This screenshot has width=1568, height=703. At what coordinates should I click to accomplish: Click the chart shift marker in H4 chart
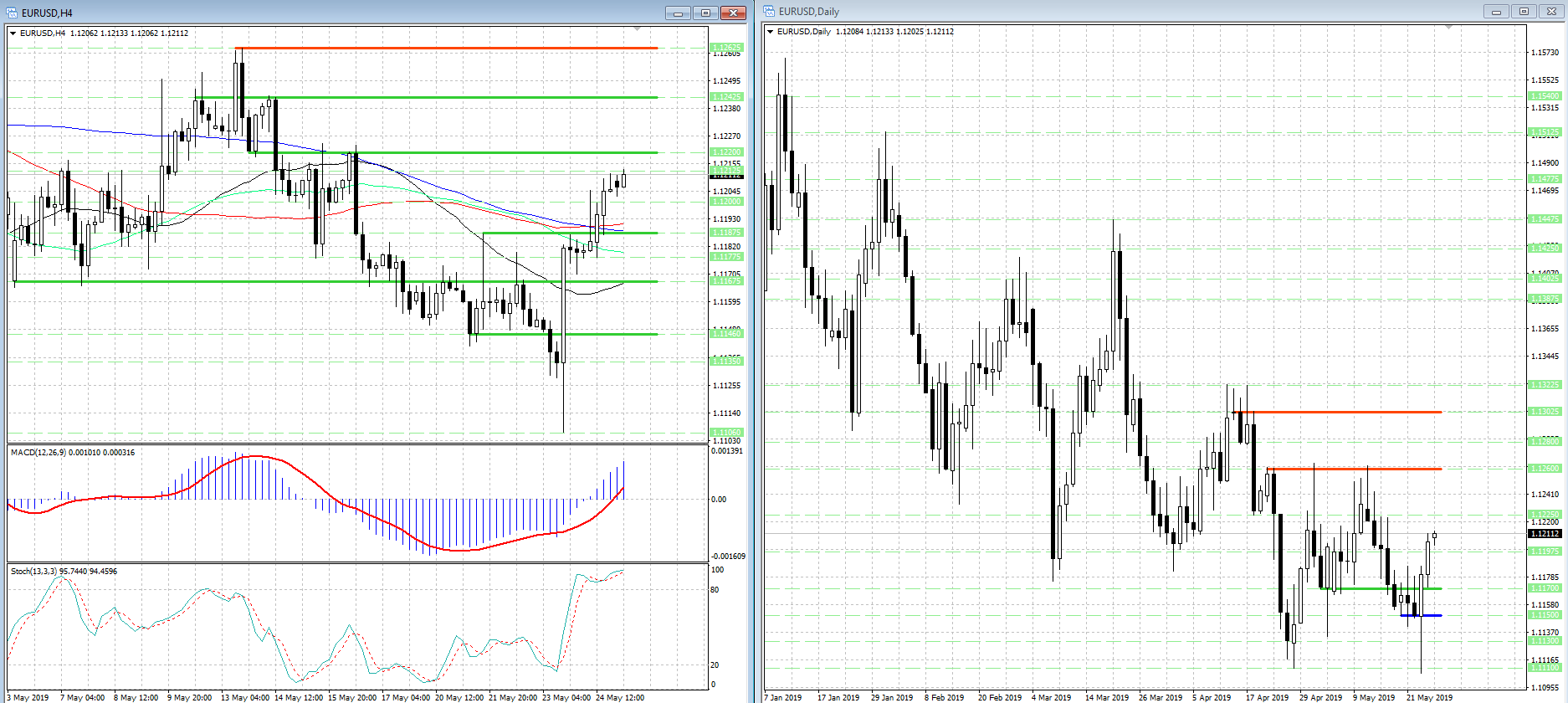click(637, 29)
